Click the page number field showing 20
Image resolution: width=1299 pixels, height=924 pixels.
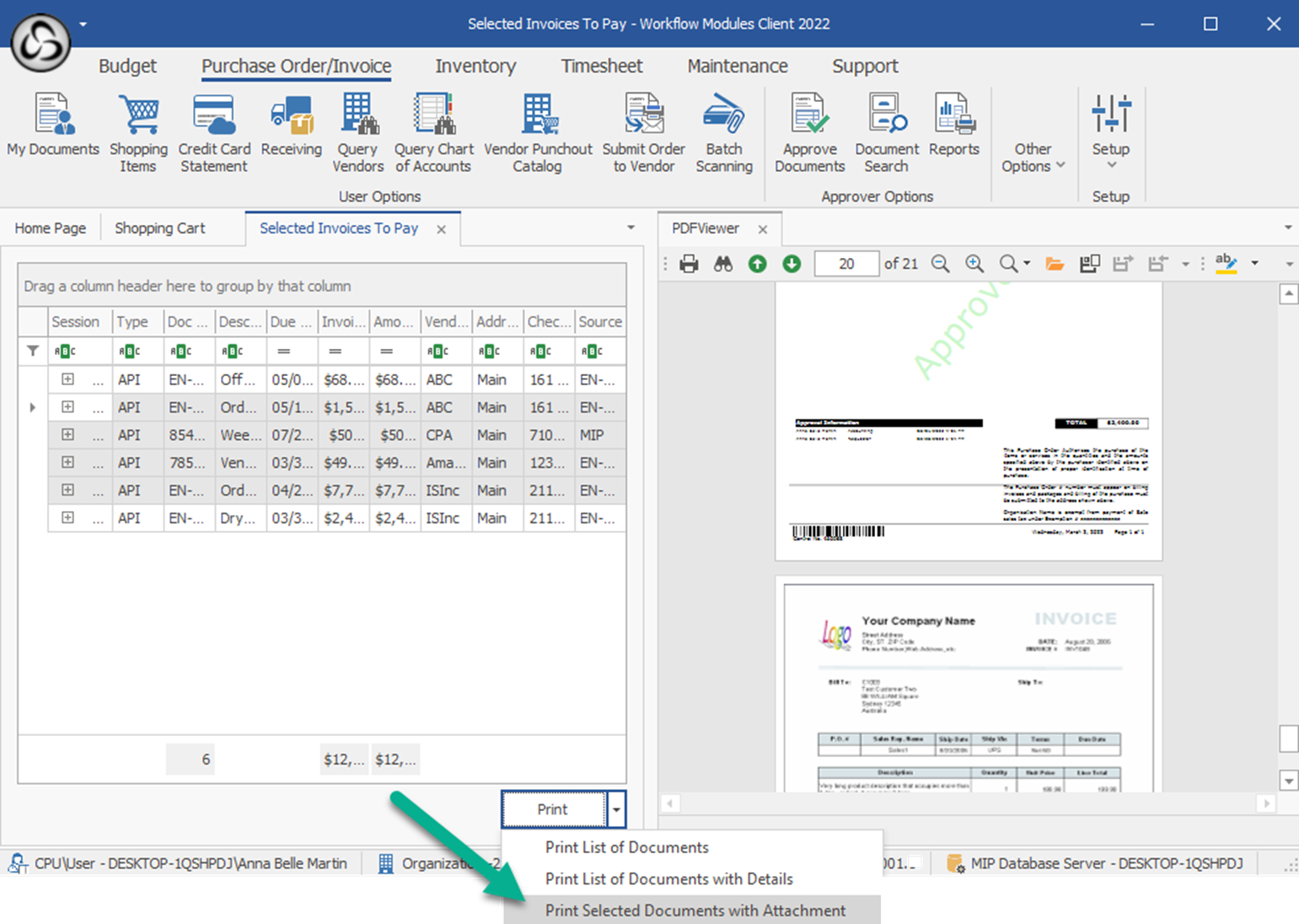click(x=846, y=264)
